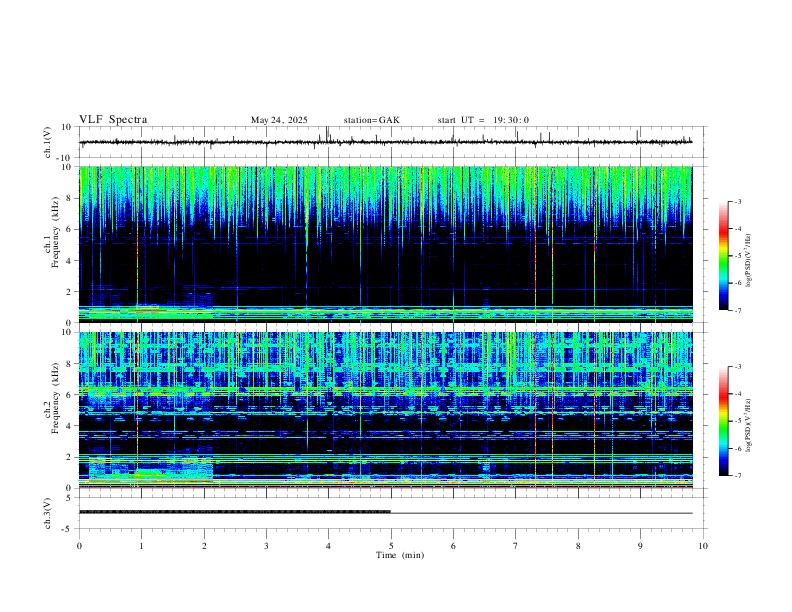Click the log(PSD) label beside ch.1 color bar
Viewport: 792px width, 612px height.
pos(748,261)
